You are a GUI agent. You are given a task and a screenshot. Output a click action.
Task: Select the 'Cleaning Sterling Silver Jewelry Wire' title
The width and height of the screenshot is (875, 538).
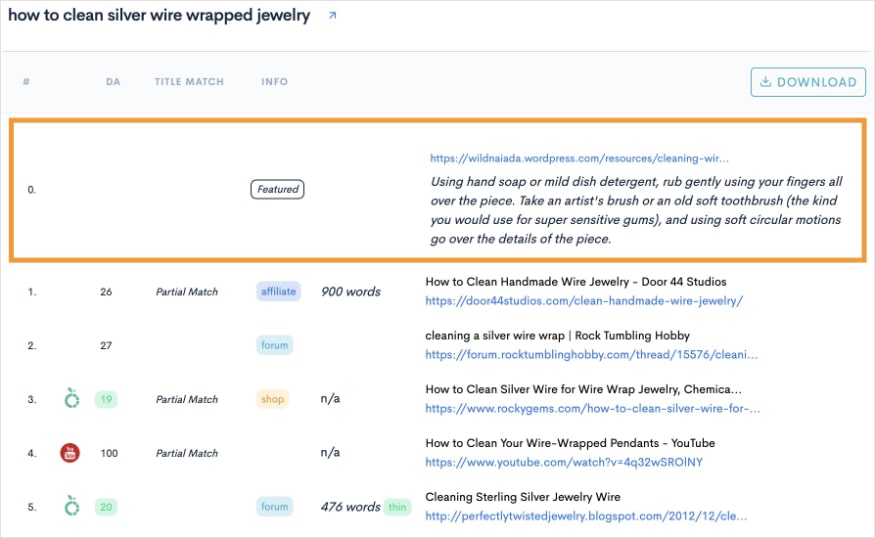[x=523, y=497]
